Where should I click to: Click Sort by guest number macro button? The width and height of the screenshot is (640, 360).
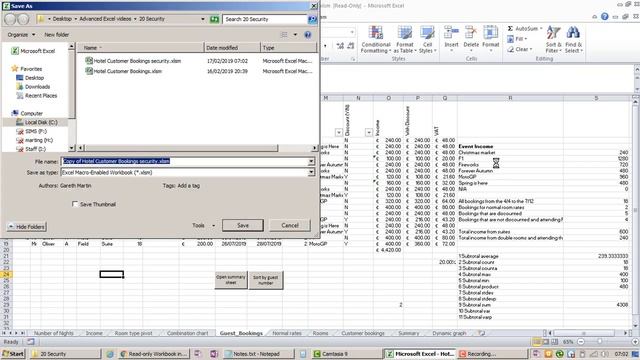coord(265,280)
